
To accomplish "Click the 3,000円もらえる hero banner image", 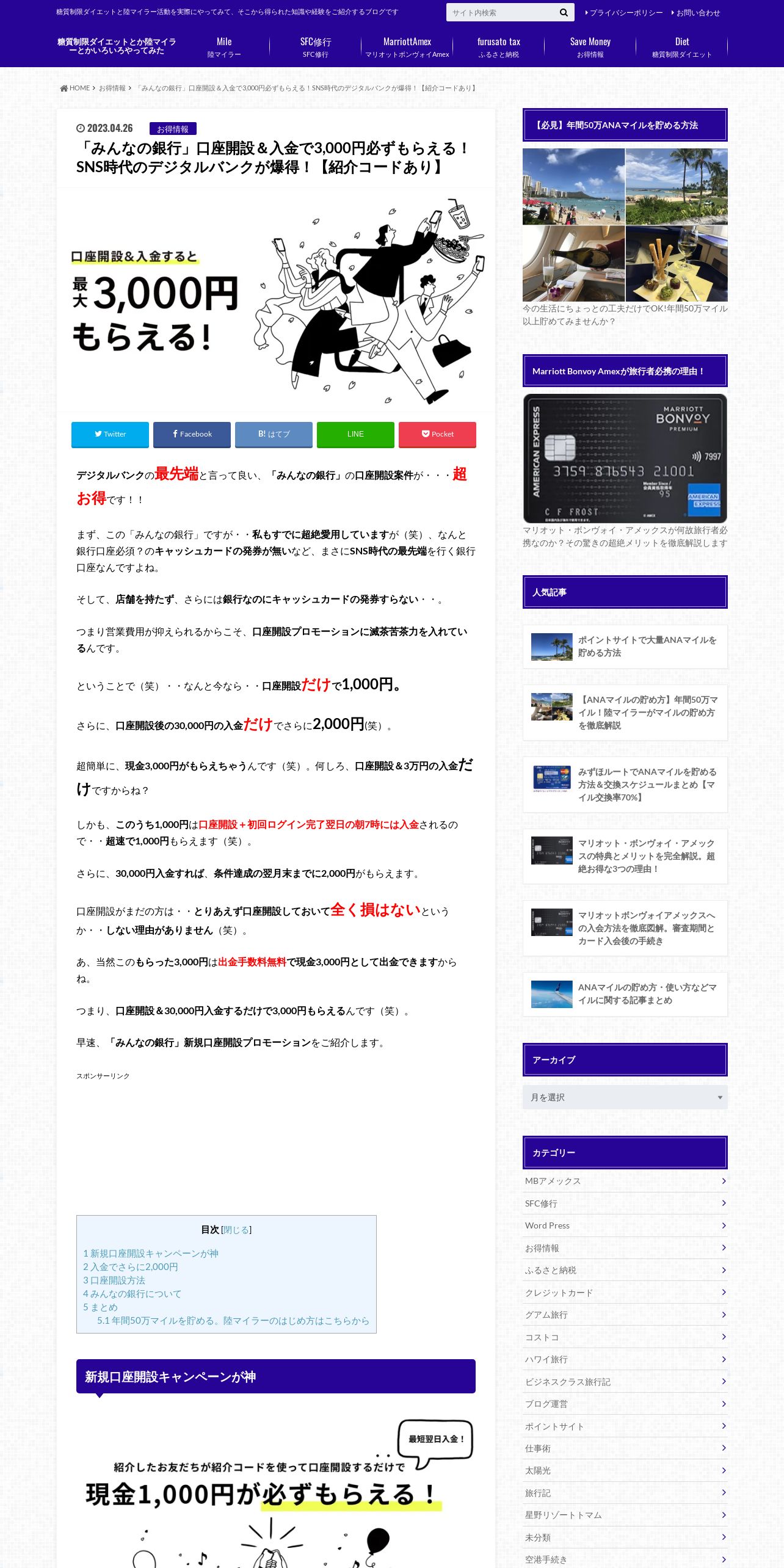I will [276, 300].
